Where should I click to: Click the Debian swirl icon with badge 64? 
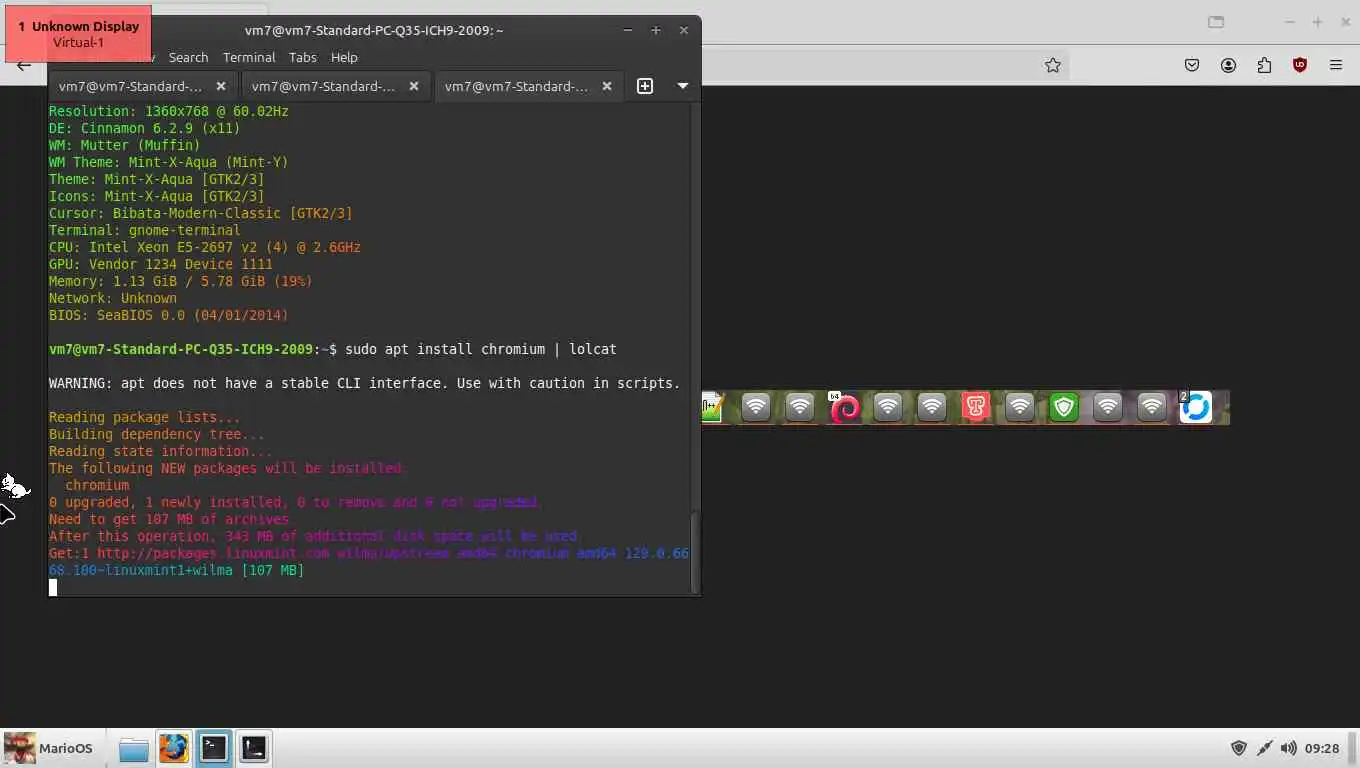coord(845,407)
